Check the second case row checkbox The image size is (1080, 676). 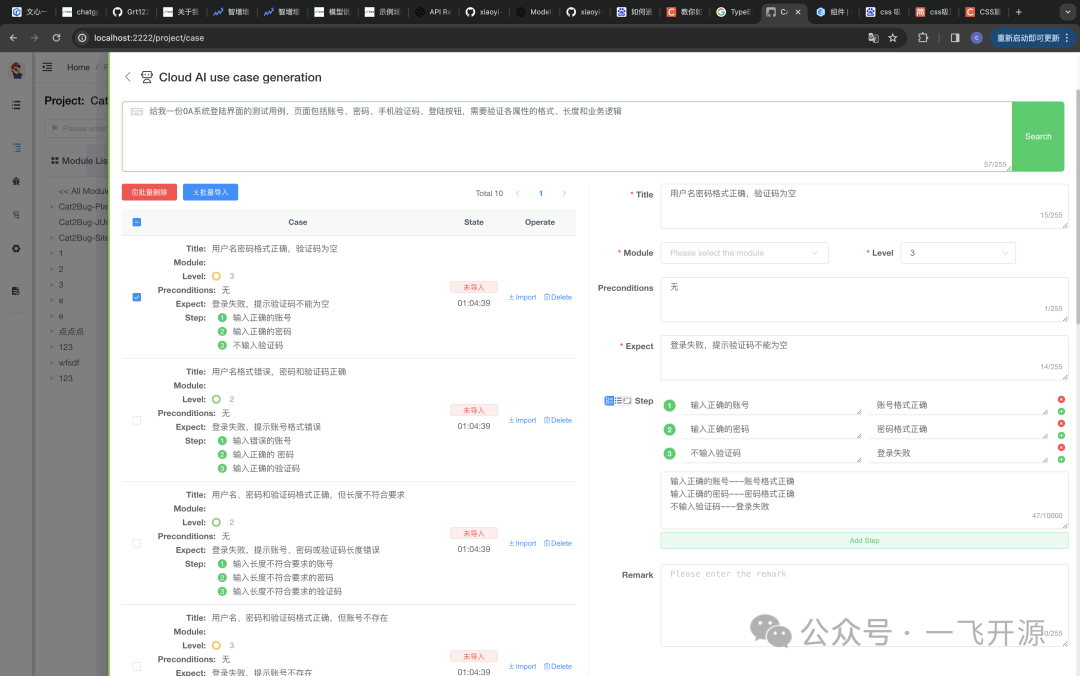pos(137,420)
